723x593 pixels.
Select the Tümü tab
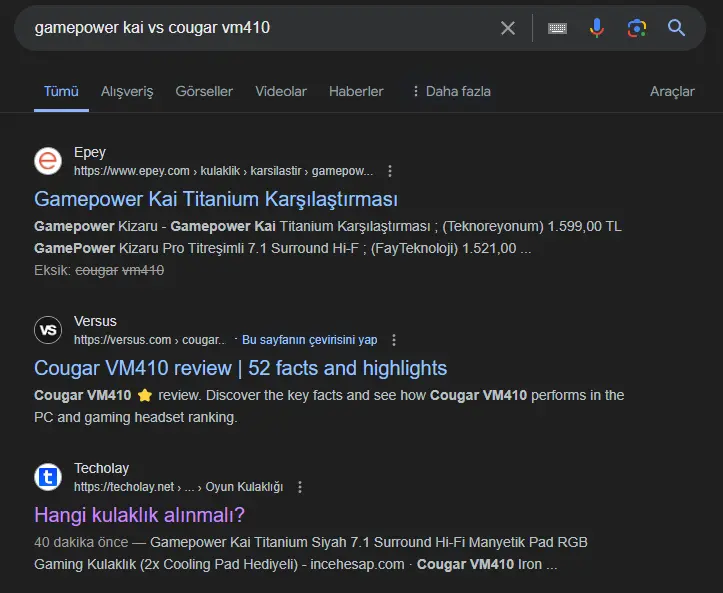coord(61,91)
